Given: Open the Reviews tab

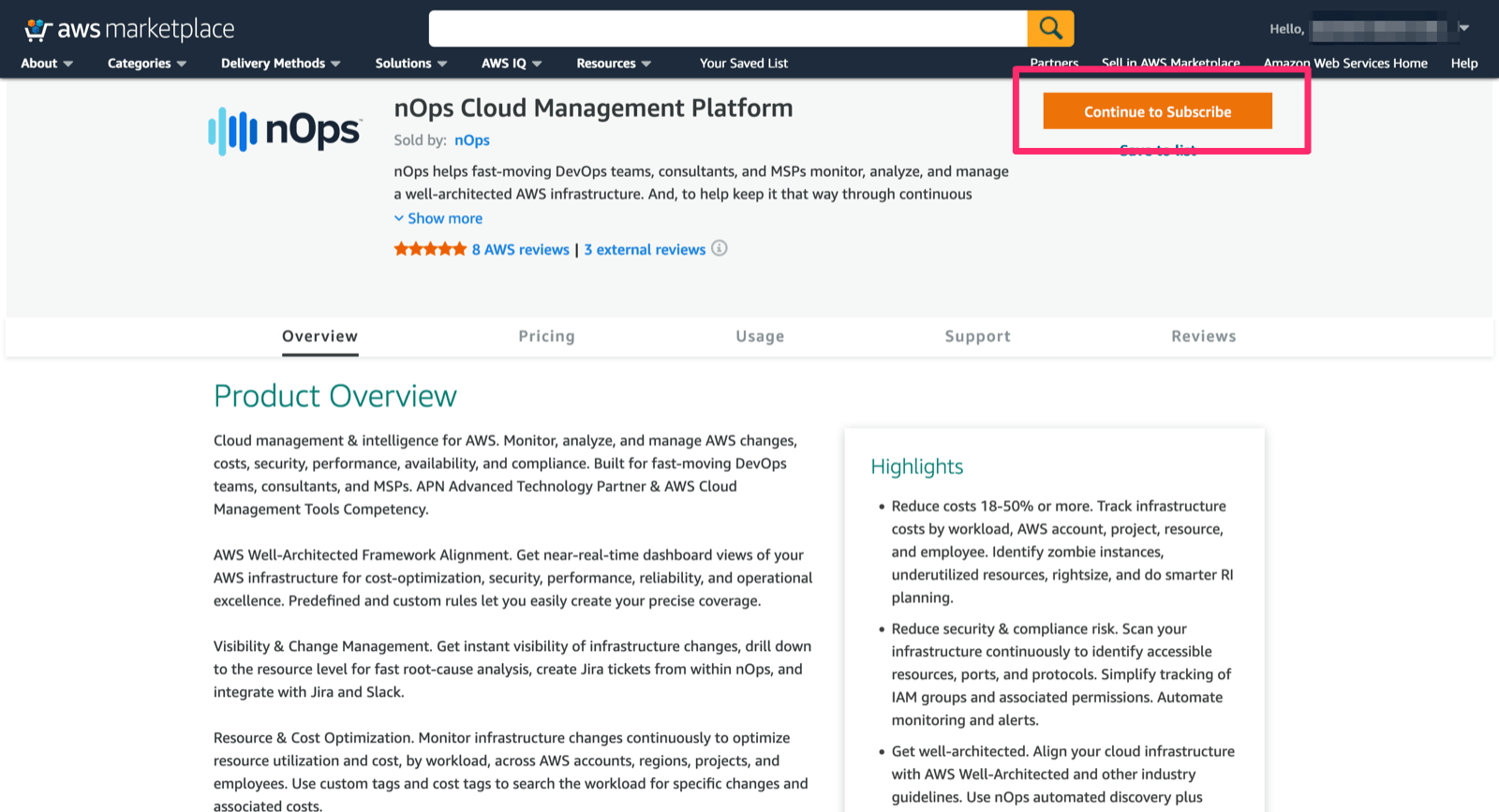Looking at the screenshot, I should click(1203, 336).
